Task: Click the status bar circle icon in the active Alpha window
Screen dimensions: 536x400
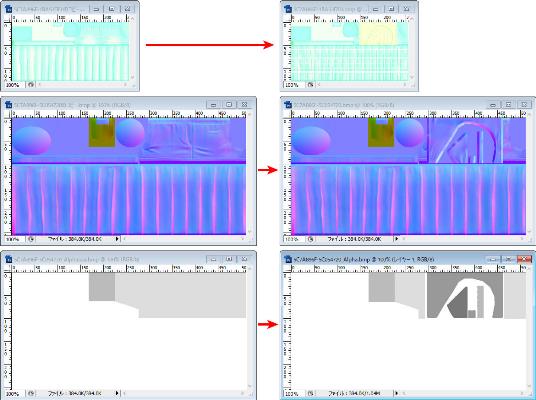Action: (x=310, y=393)
